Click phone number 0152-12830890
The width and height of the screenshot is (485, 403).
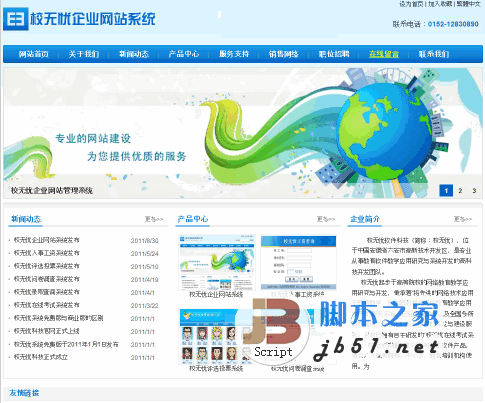[453, 24]
